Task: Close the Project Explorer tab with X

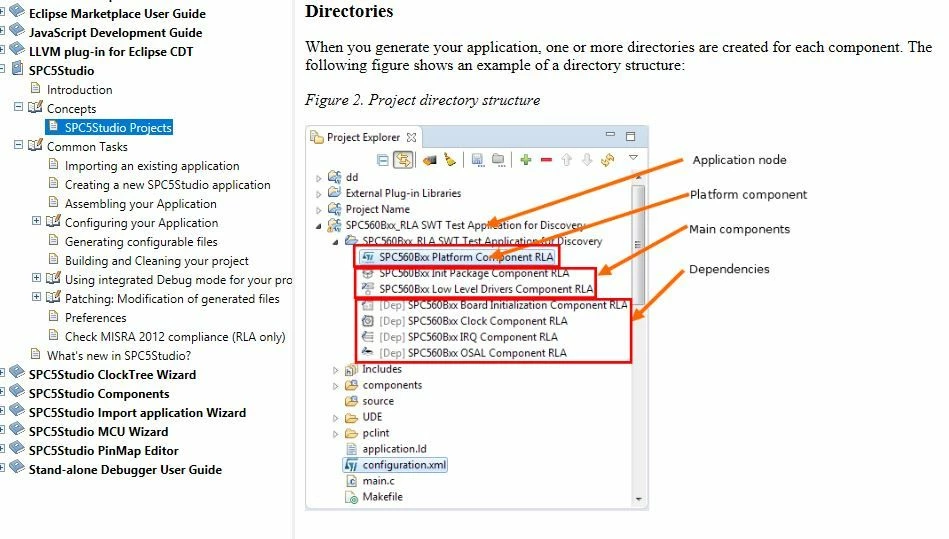Action: click(x=412, y=137)
